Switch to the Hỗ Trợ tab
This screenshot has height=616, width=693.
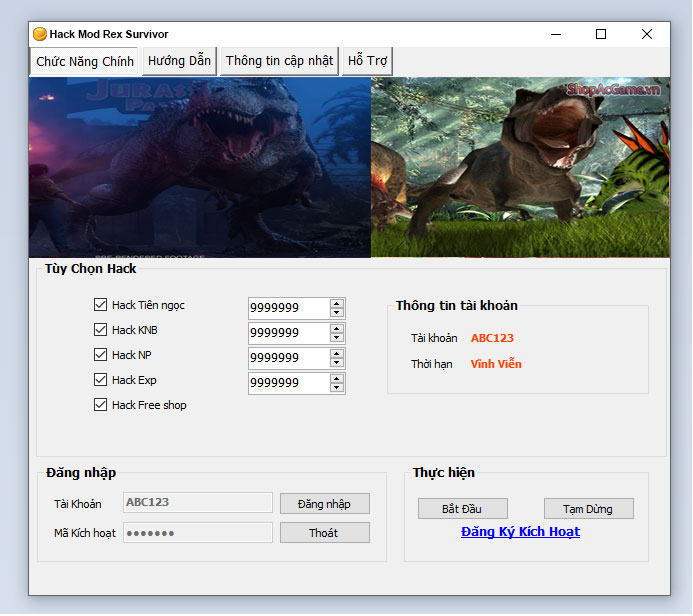pyautogui.click(x=367, y=61)
